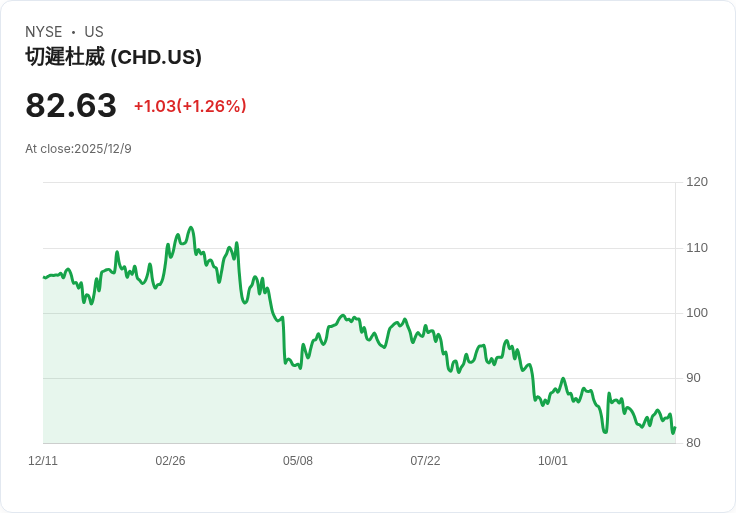Click the lowest dip of the price line

coord(605,432)
